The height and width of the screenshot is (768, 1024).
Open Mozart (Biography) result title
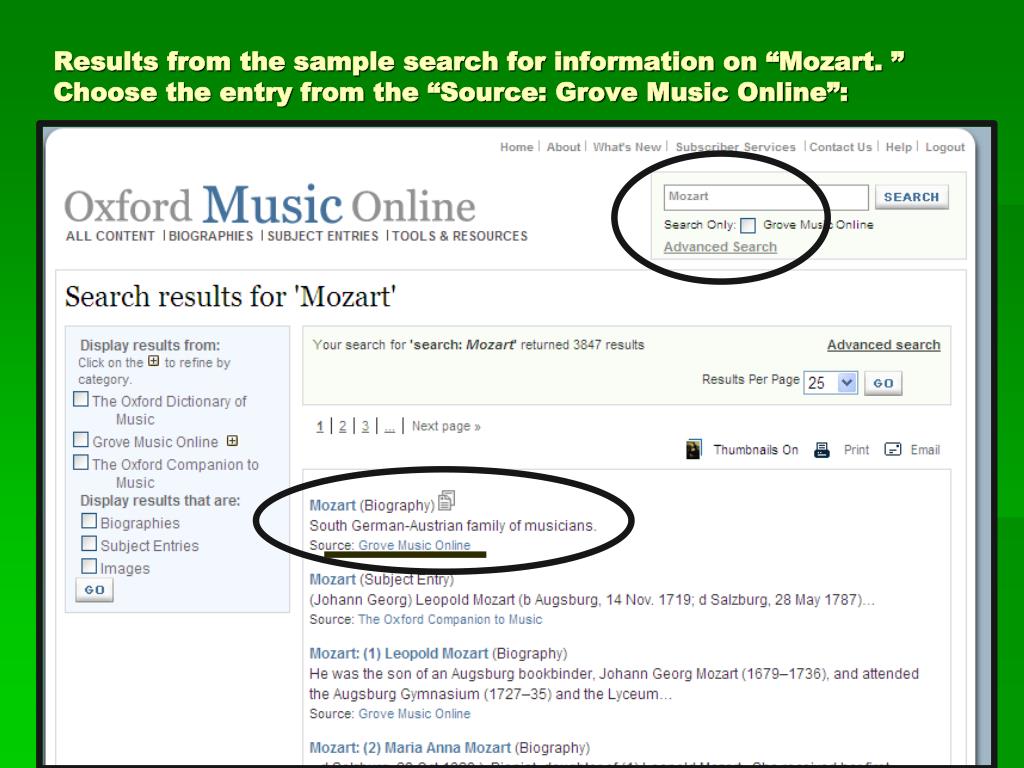[x=332, y=505]
